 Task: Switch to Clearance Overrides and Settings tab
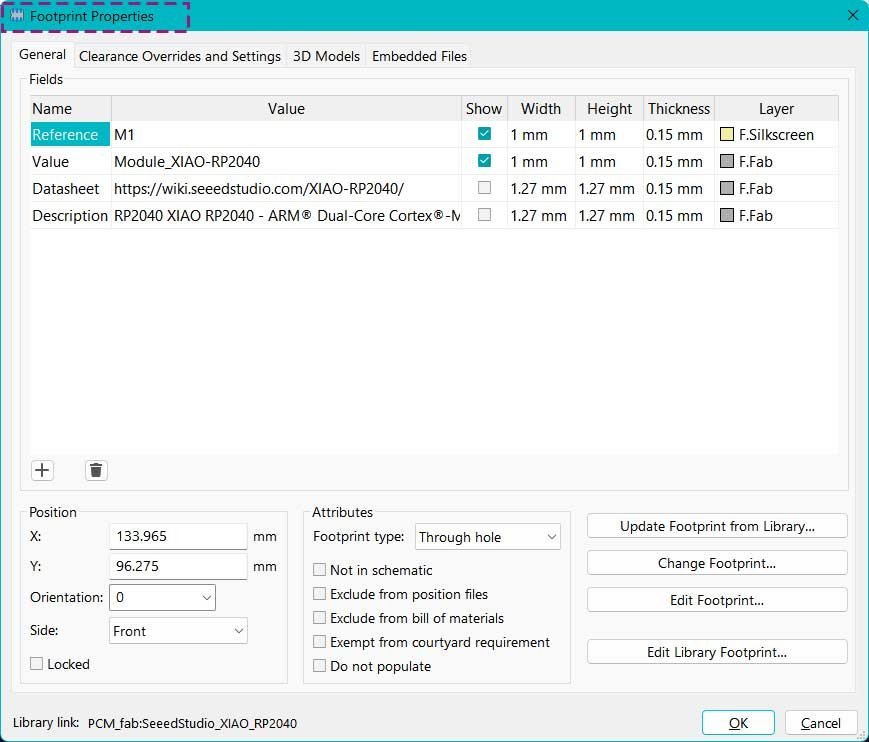[x=180, y=56]
